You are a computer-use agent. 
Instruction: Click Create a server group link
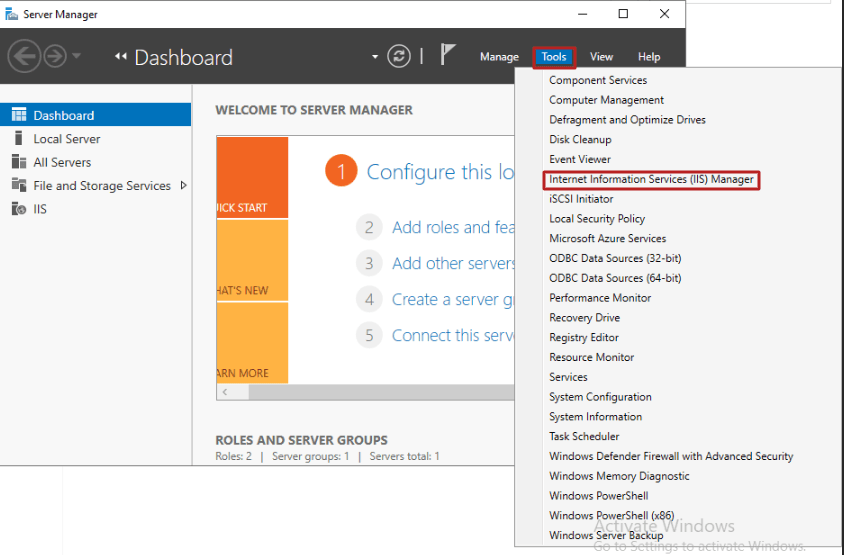pyautogui.click(x=452, y=299)
